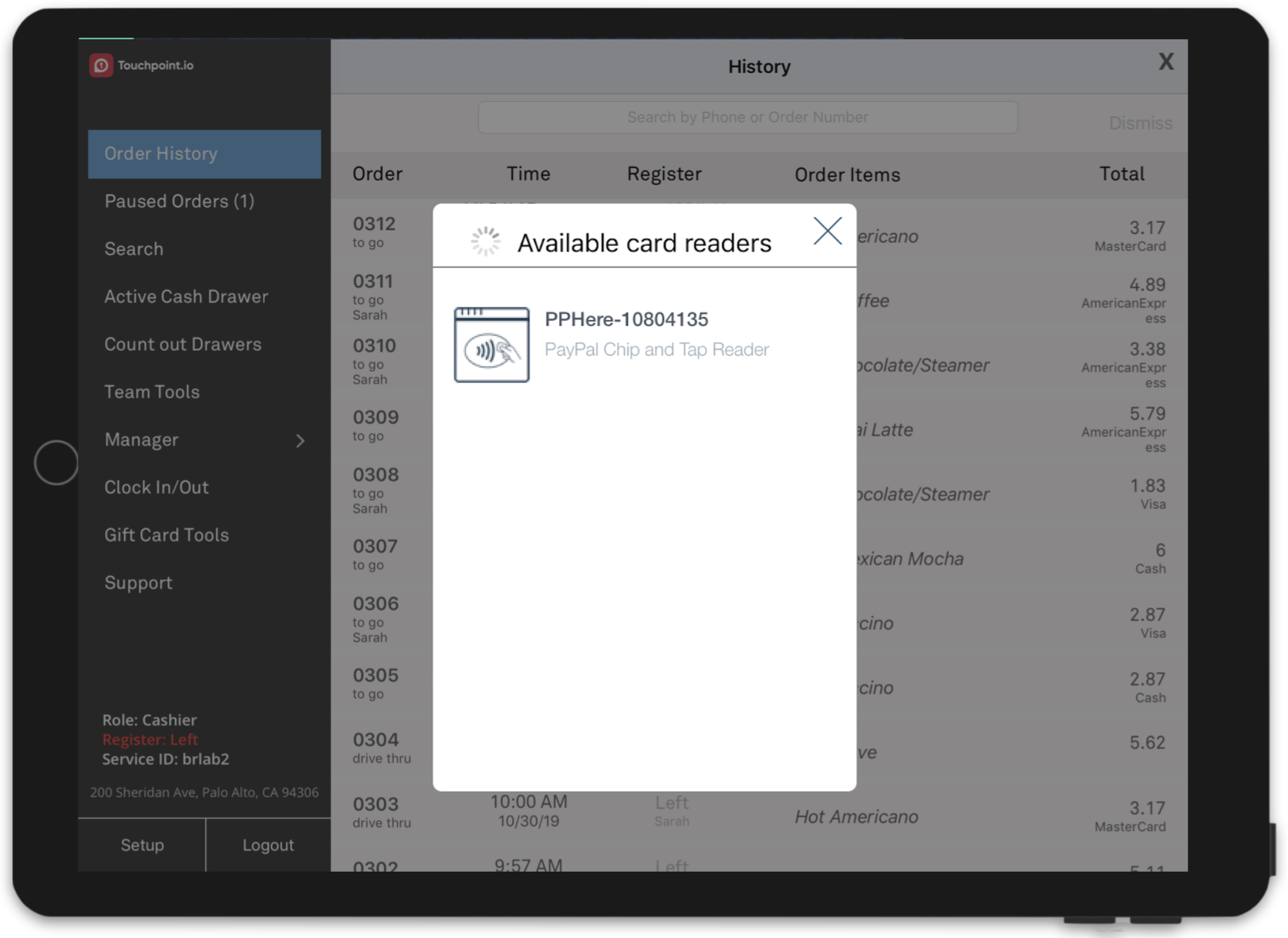The image size is (1288, 938).
Task: Click Dismiss next to the search field
Action: 1140,123
